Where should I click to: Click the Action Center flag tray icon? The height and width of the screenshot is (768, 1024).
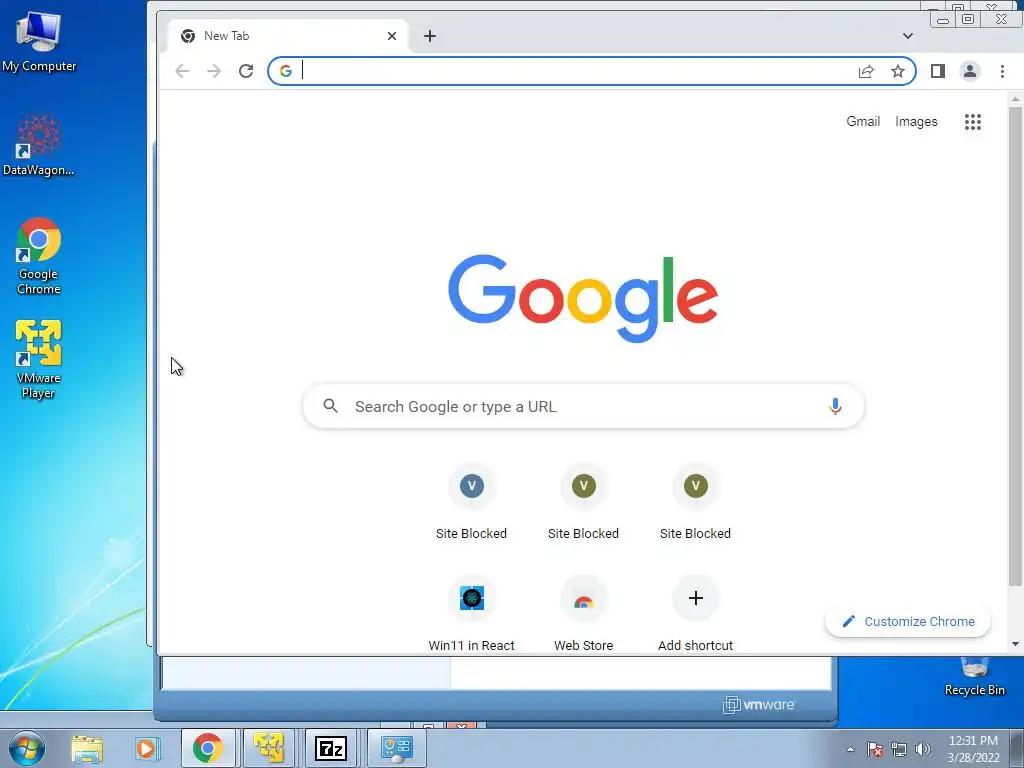point(875,749)
